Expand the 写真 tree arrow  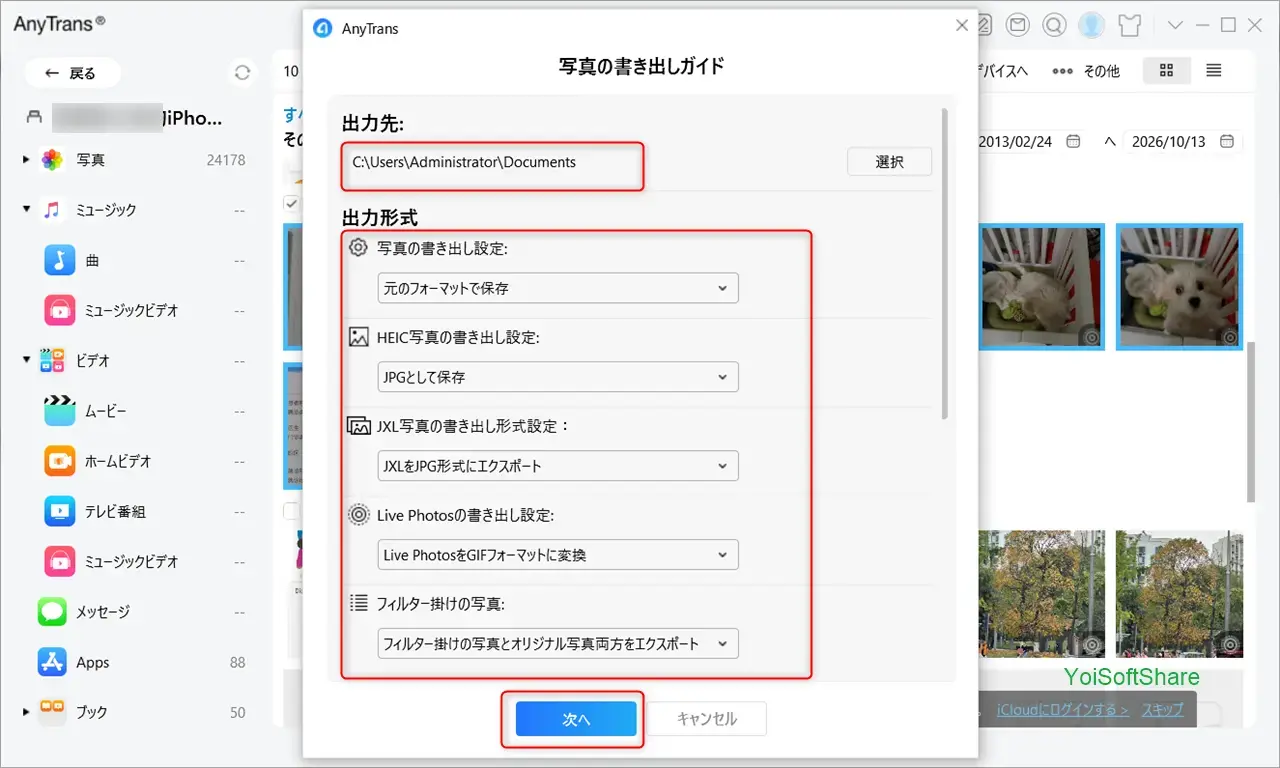coord(26,160)
